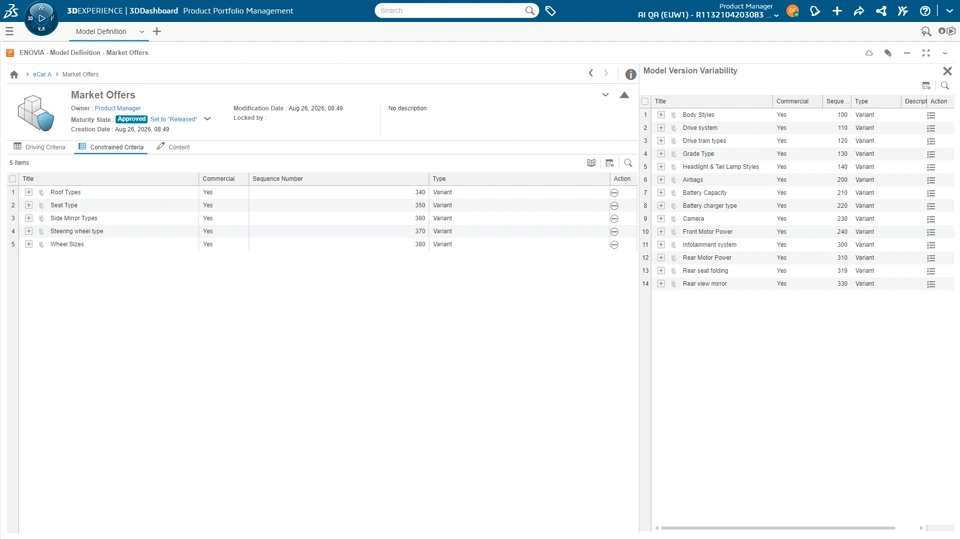Open the Model Definition tab dropdown
The width and height of the screenshot is (960, 539).
point(141,31)
